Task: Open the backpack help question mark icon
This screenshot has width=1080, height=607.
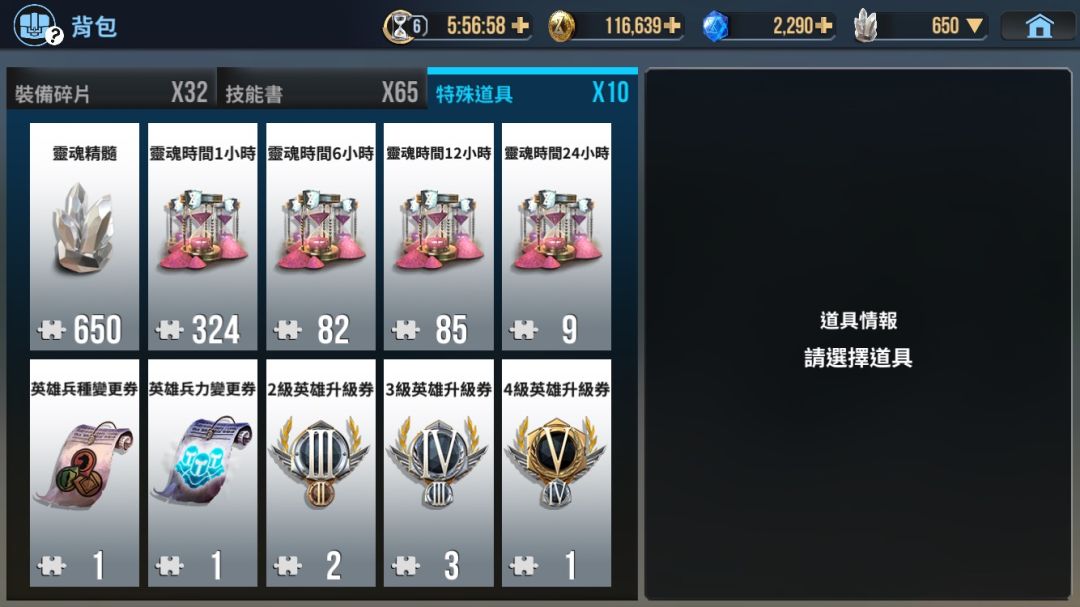Action: [x=55, y=36]
